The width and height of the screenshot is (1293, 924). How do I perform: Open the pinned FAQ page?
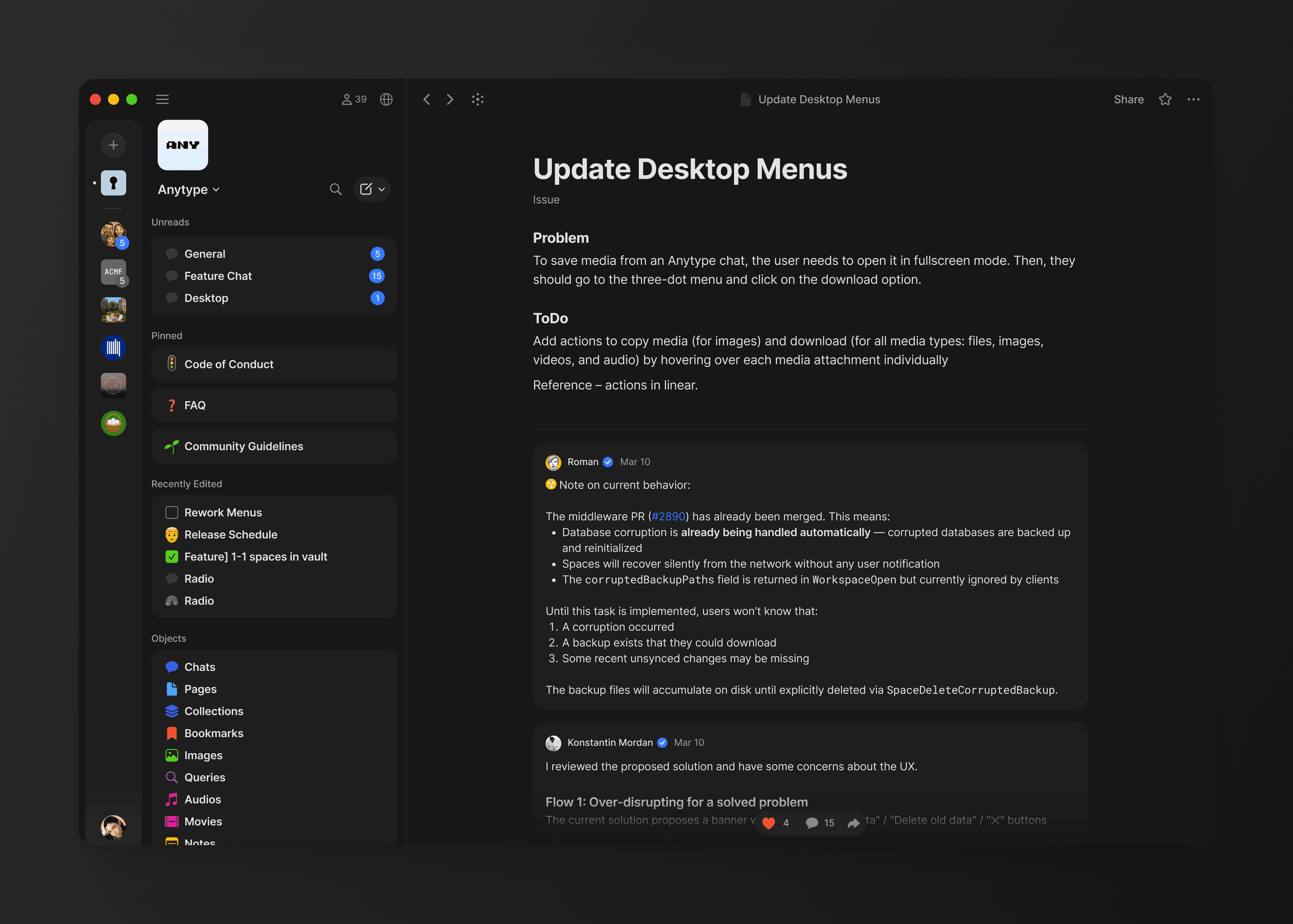(274, 405)
